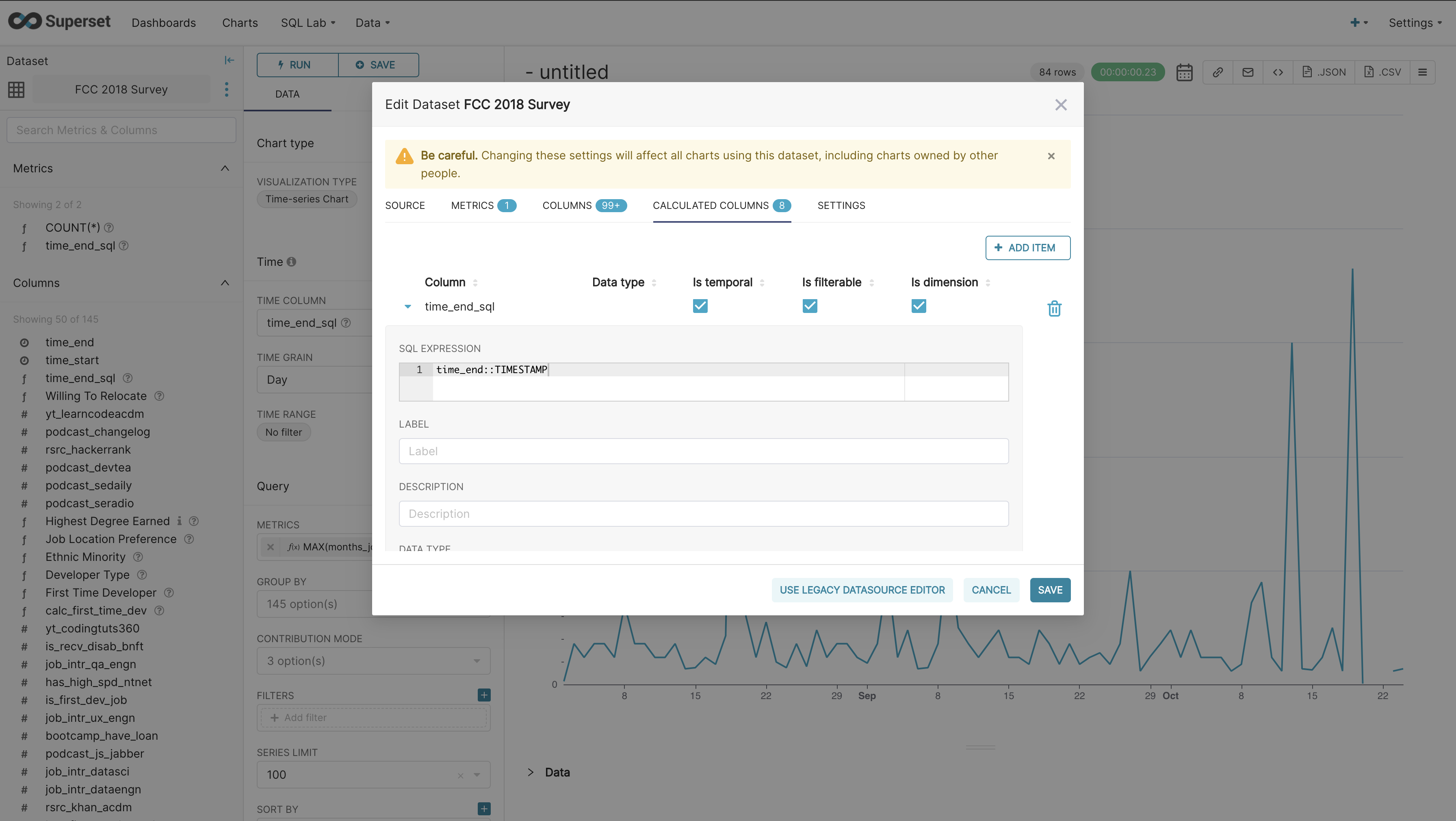This screenshot has width=1456, height=821.
Task: Add a Sort By entry with plus icon
Action: coord(484,808)
